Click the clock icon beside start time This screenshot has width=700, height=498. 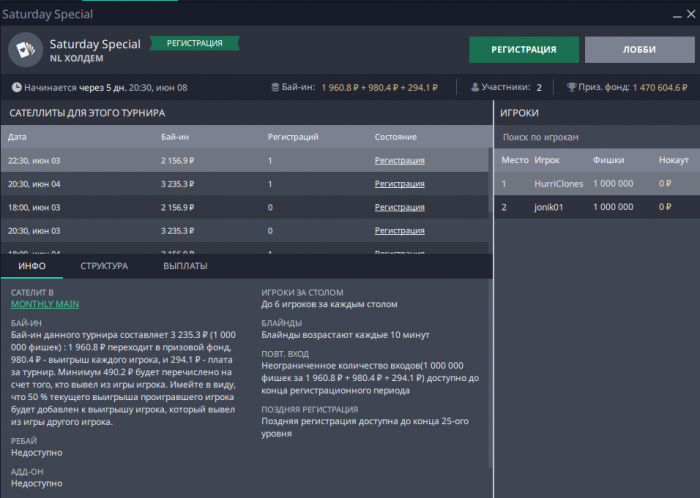pyautogui.click(x=15, y=88)
